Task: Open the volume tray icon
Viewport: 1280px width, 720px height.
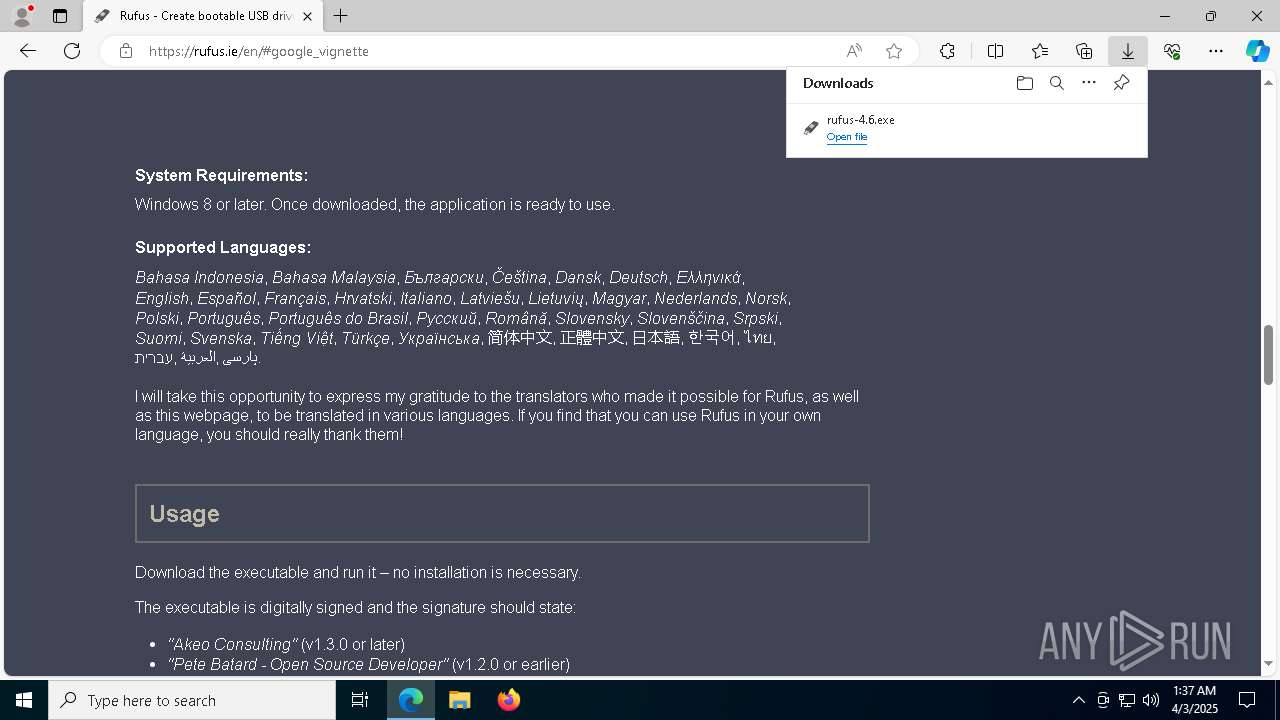Action: click(x=1151, y=700)
